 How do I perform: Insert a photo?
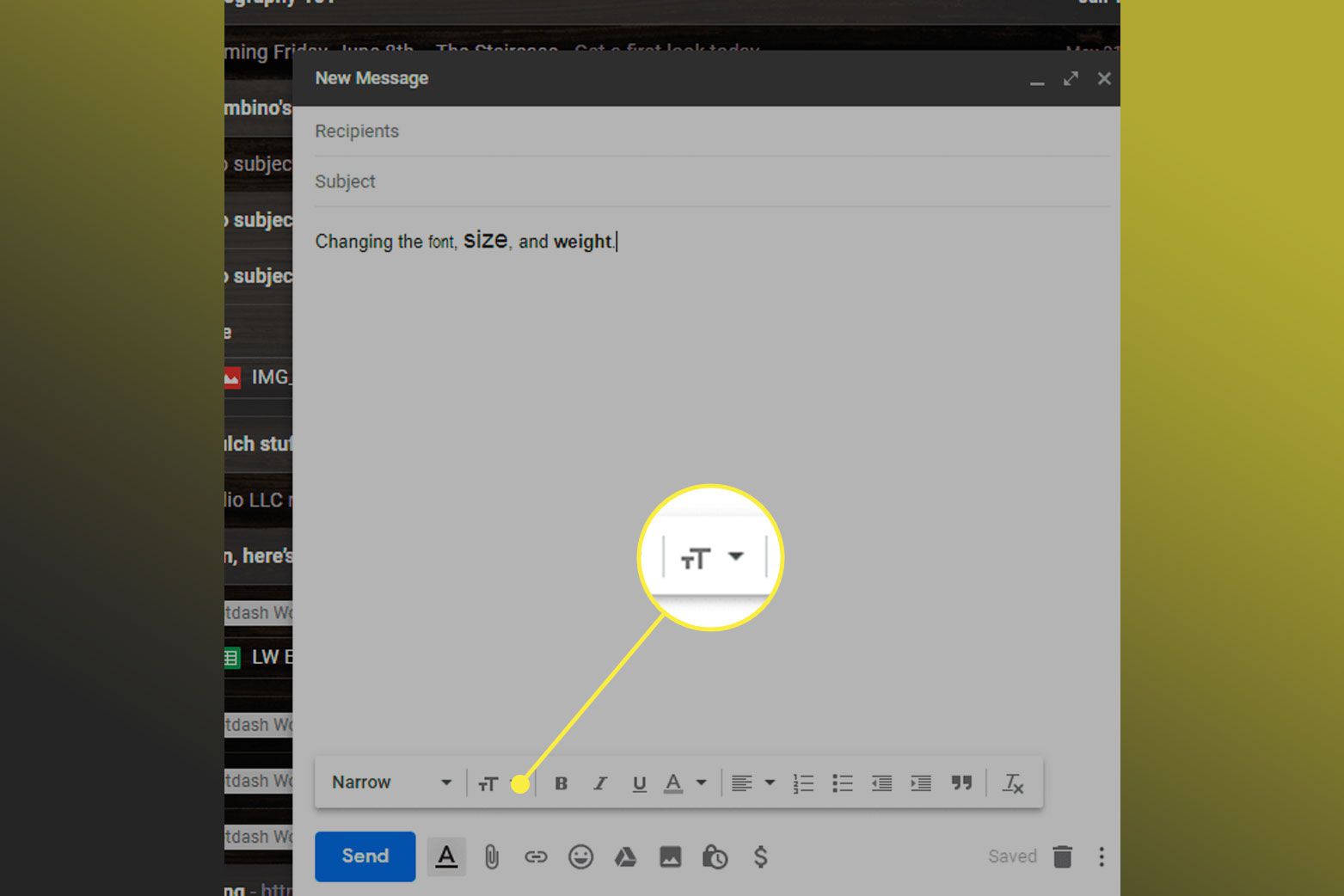point(670,856)
